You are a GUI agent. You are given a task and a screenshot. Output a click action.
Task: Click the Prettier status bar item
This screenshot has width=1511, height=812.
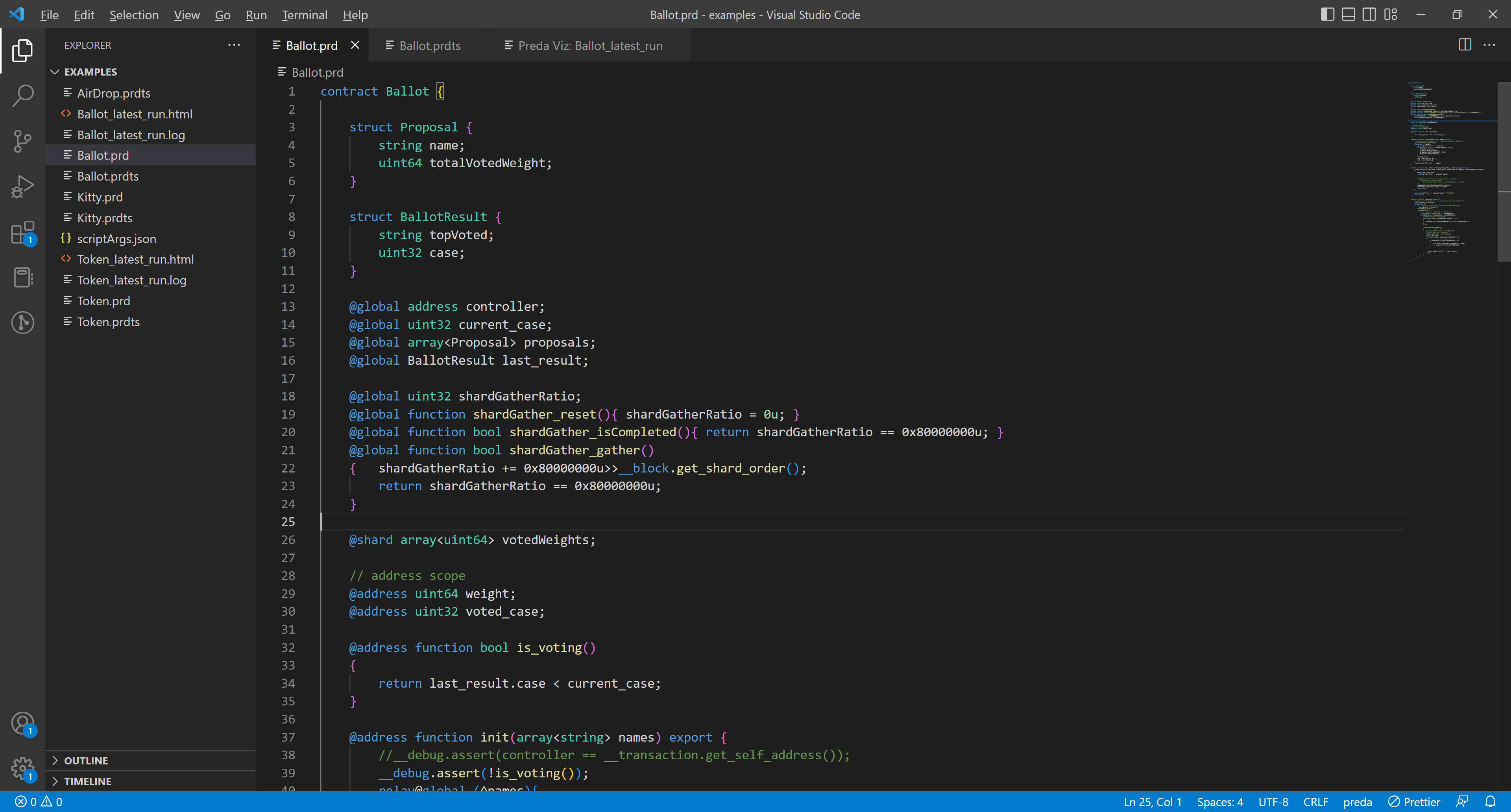[1414, 801]
